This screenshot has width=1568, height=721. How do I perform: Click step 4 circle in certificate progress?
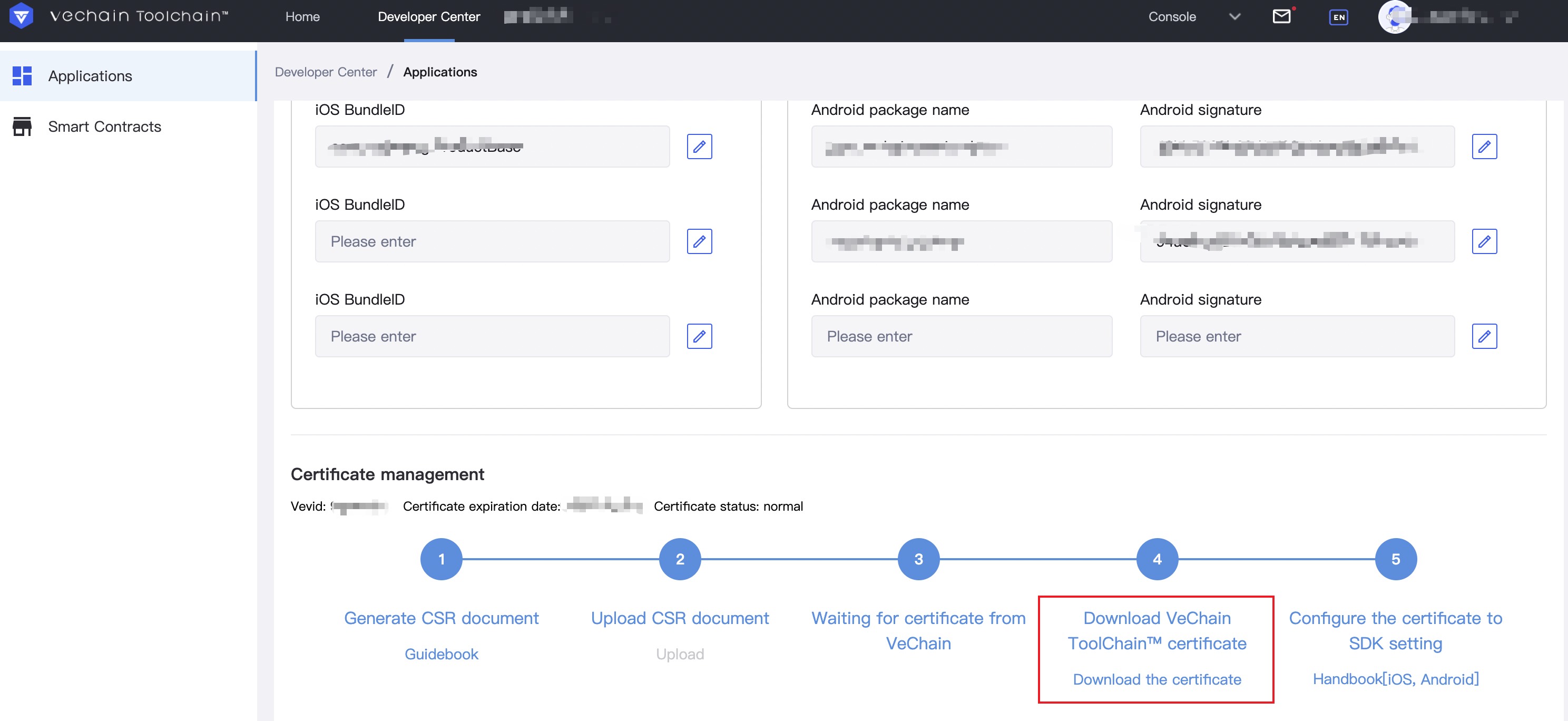tap(1157, 559)
